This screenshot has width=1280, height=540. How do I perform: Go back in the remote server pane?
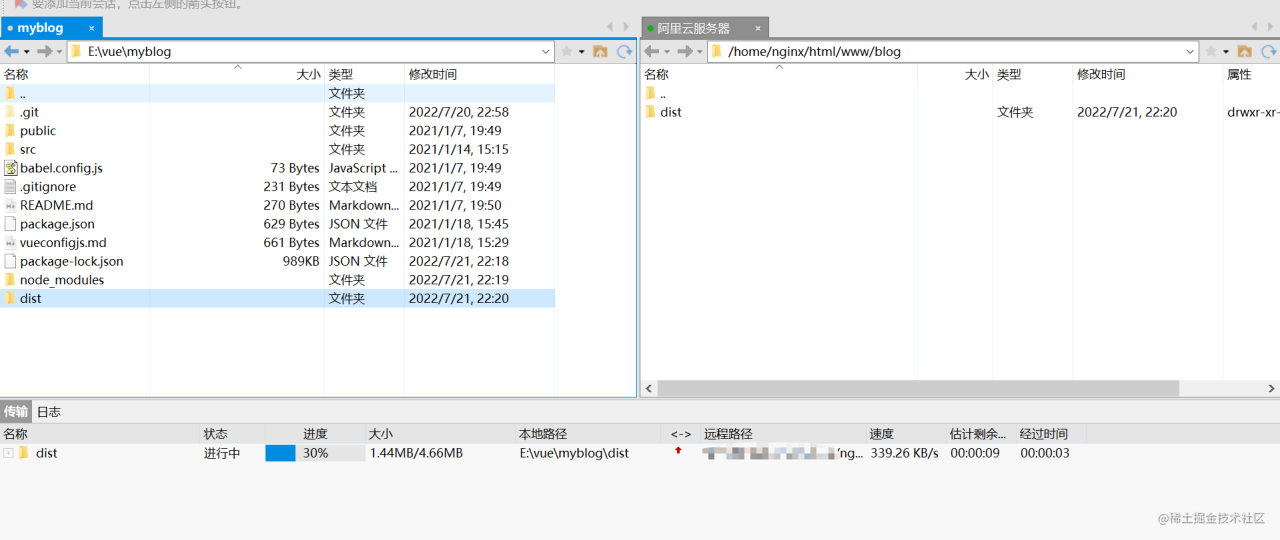[x=652, y=51]
